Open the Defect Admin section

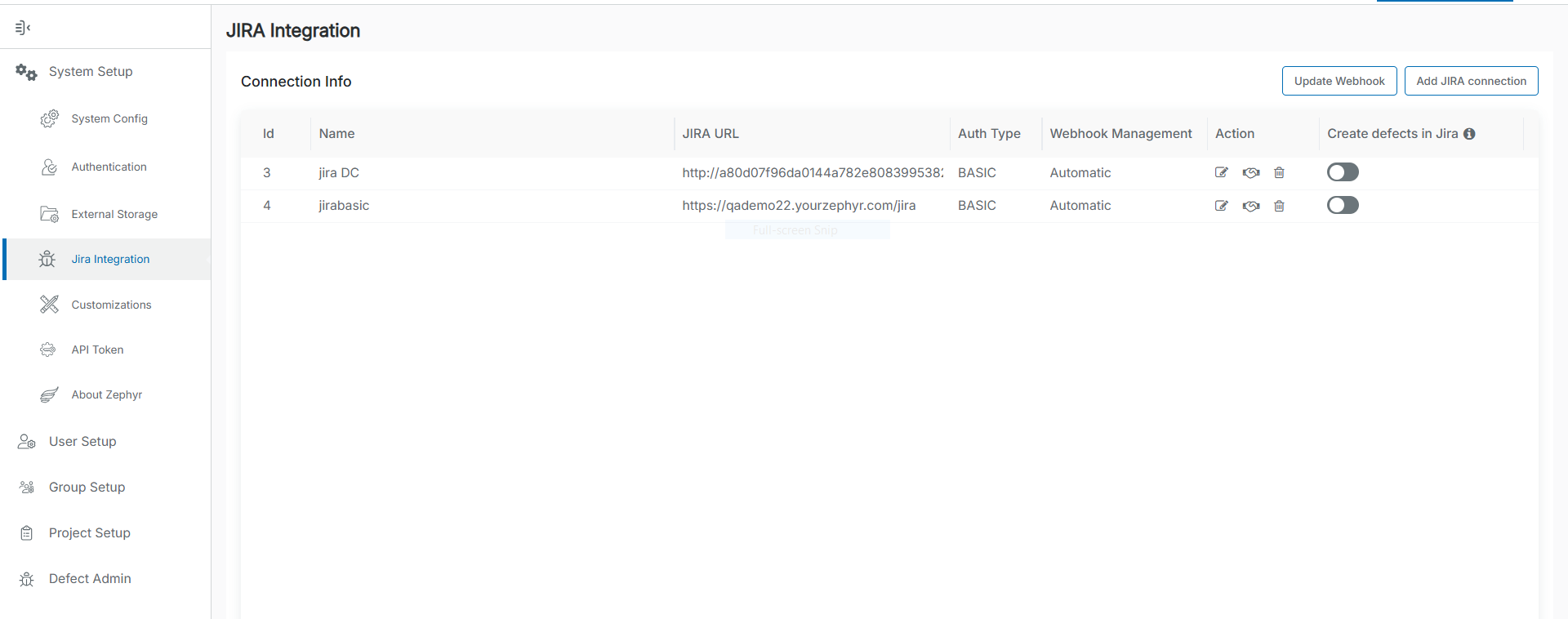click(x=90, y=579)
